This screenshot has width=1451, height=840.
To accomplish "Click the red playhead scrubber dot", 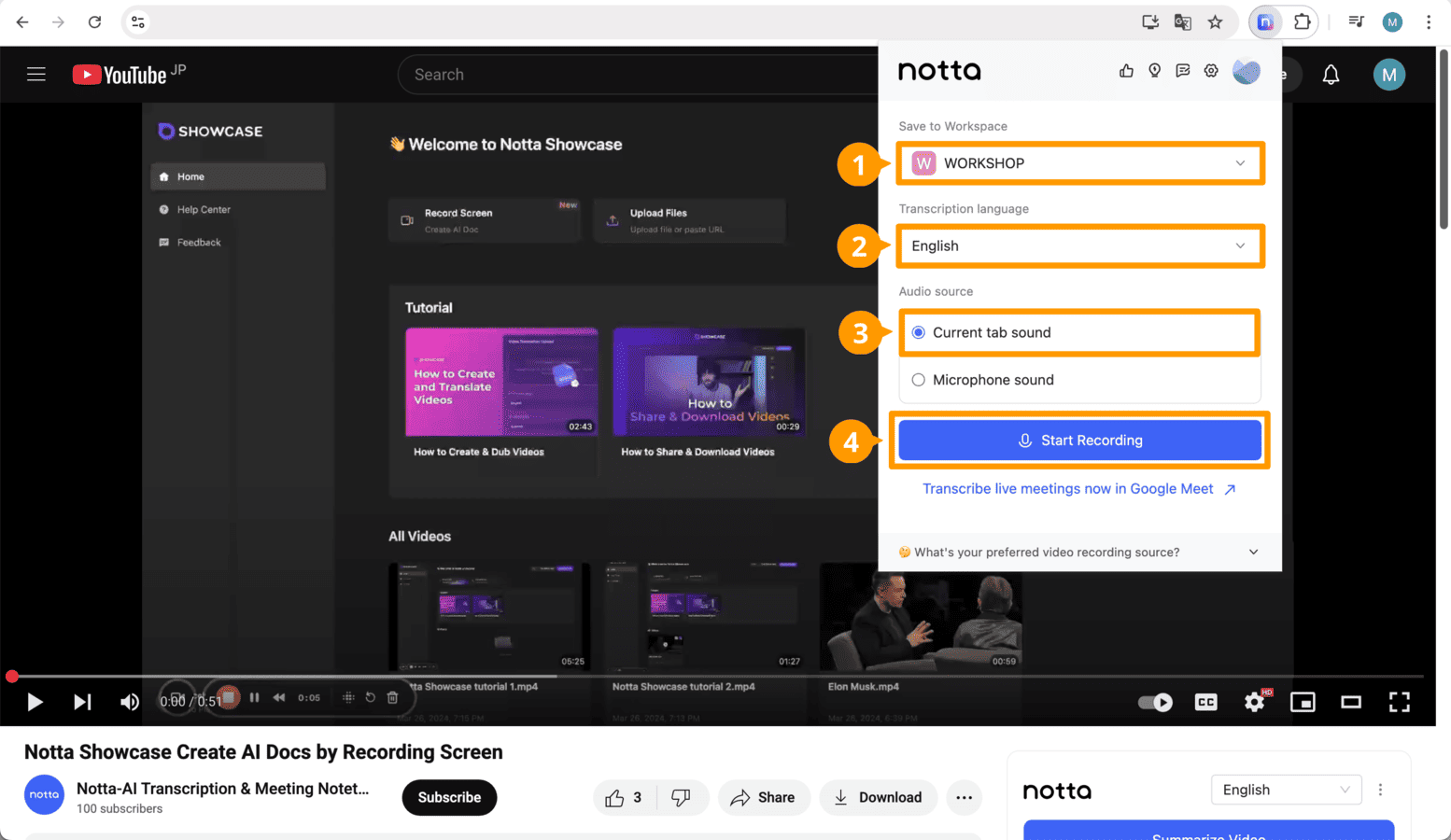I will [x=11, y=676].
